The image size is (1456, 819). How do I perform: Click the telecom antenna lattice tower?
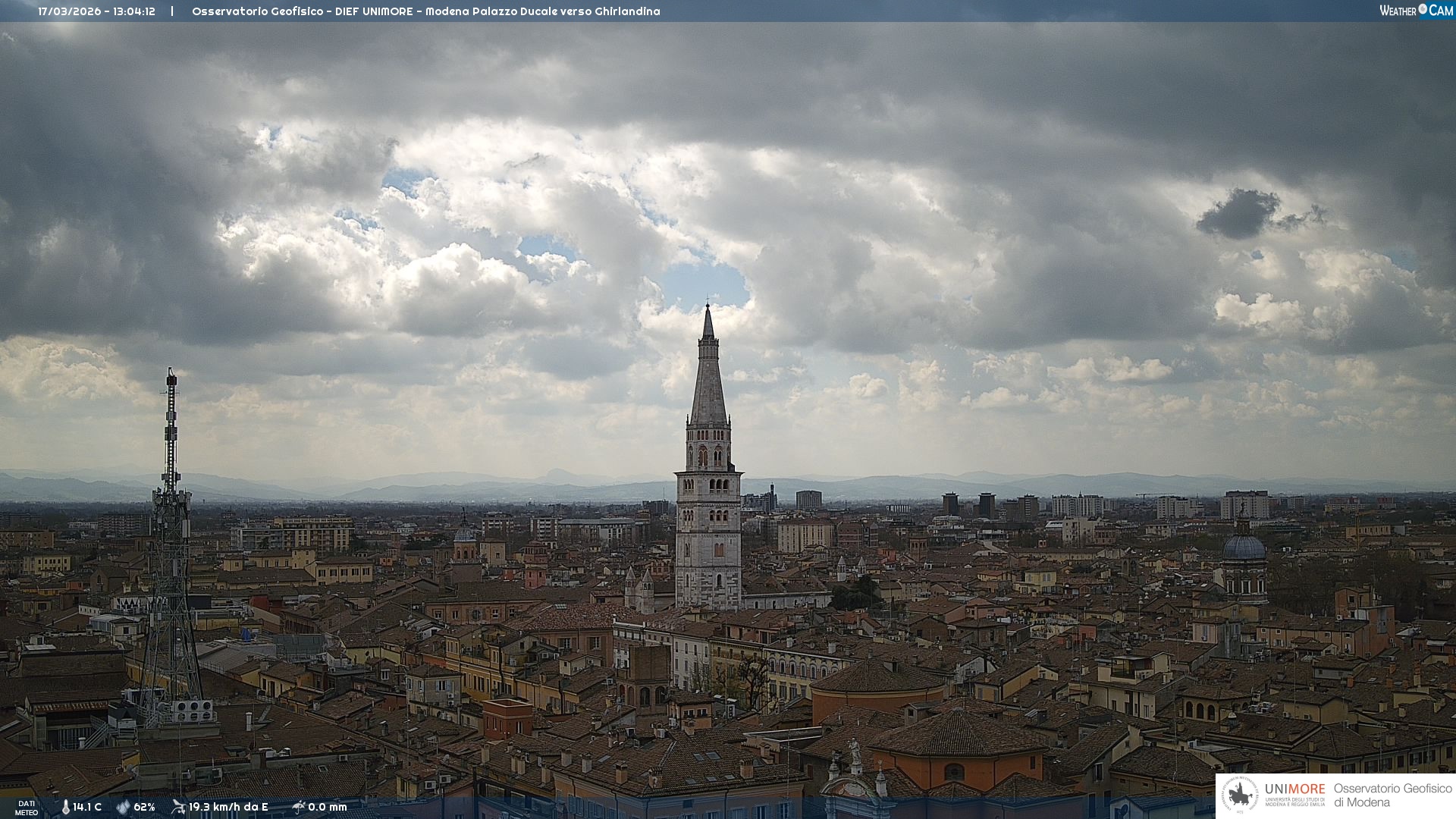point(170,531)
